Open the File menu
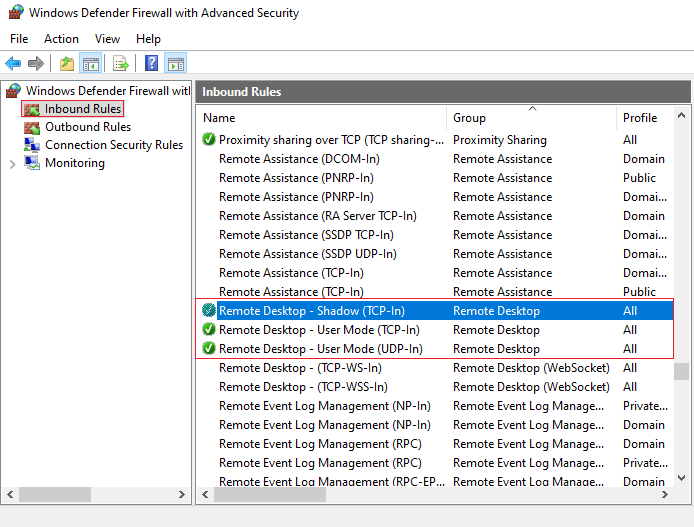Image resolution: width=694 pixels, height=527 pixels. 19,39
